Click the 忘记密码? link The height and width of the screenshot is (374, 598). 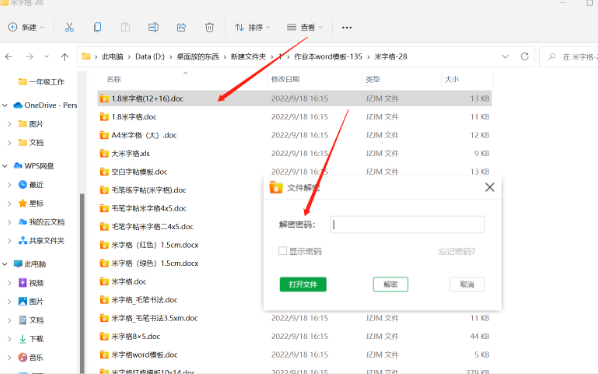click(457, 251)
